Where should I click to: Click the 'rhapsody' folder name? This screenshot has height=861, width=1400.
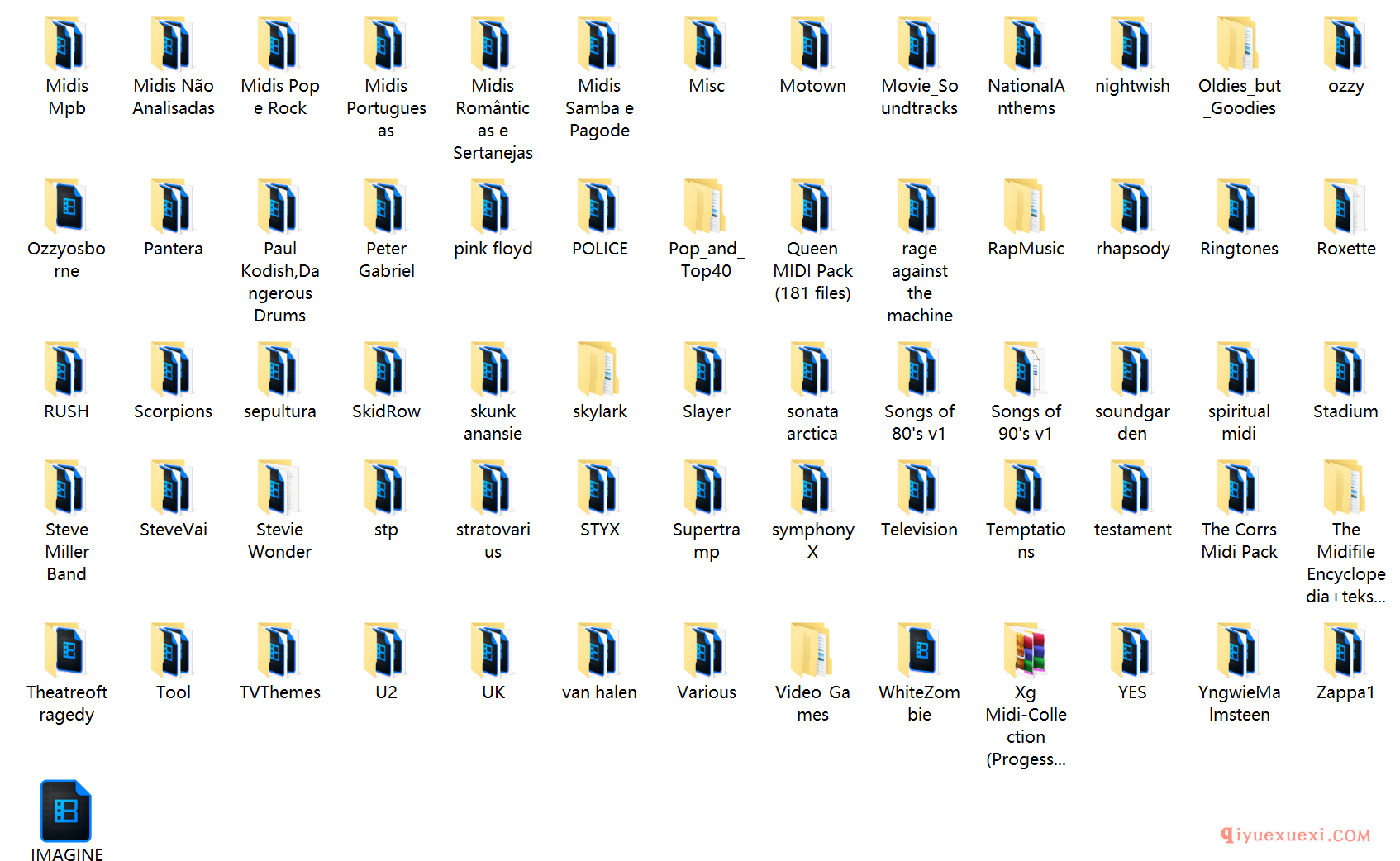[x=1132, y=249]
